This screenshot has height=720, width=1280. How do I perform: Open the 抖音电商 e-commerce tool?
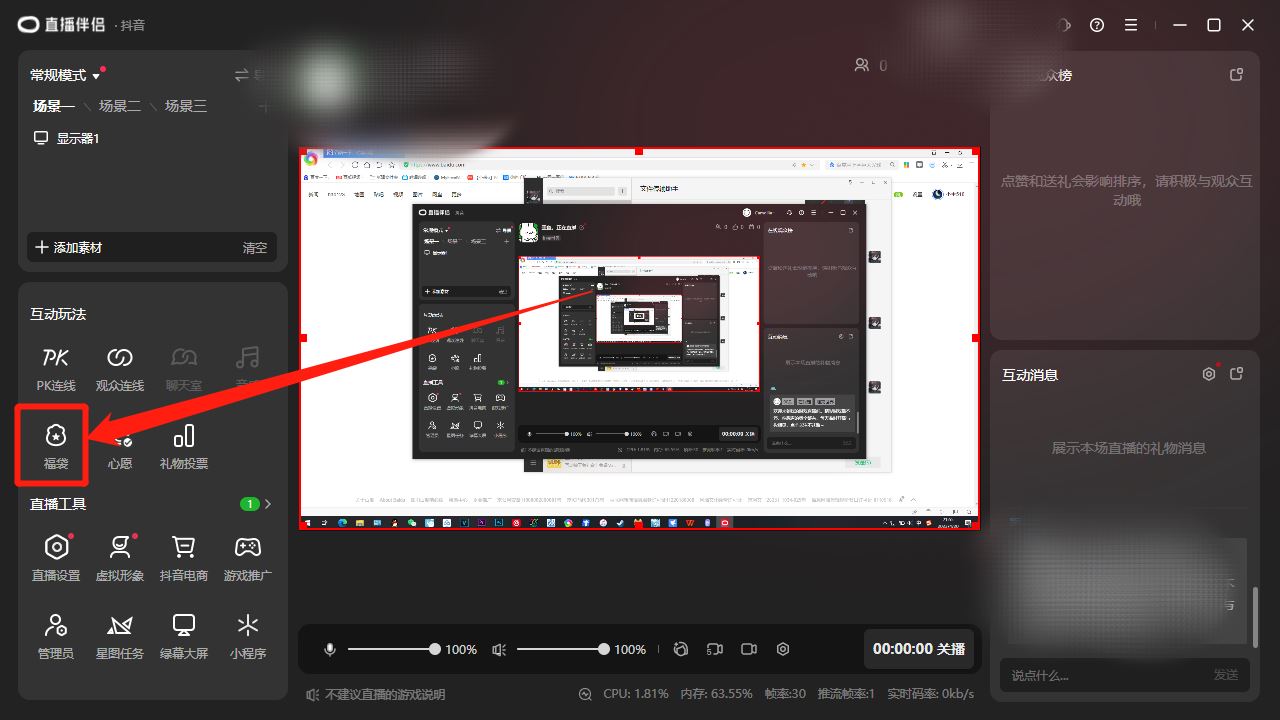[x=184, y=557]
